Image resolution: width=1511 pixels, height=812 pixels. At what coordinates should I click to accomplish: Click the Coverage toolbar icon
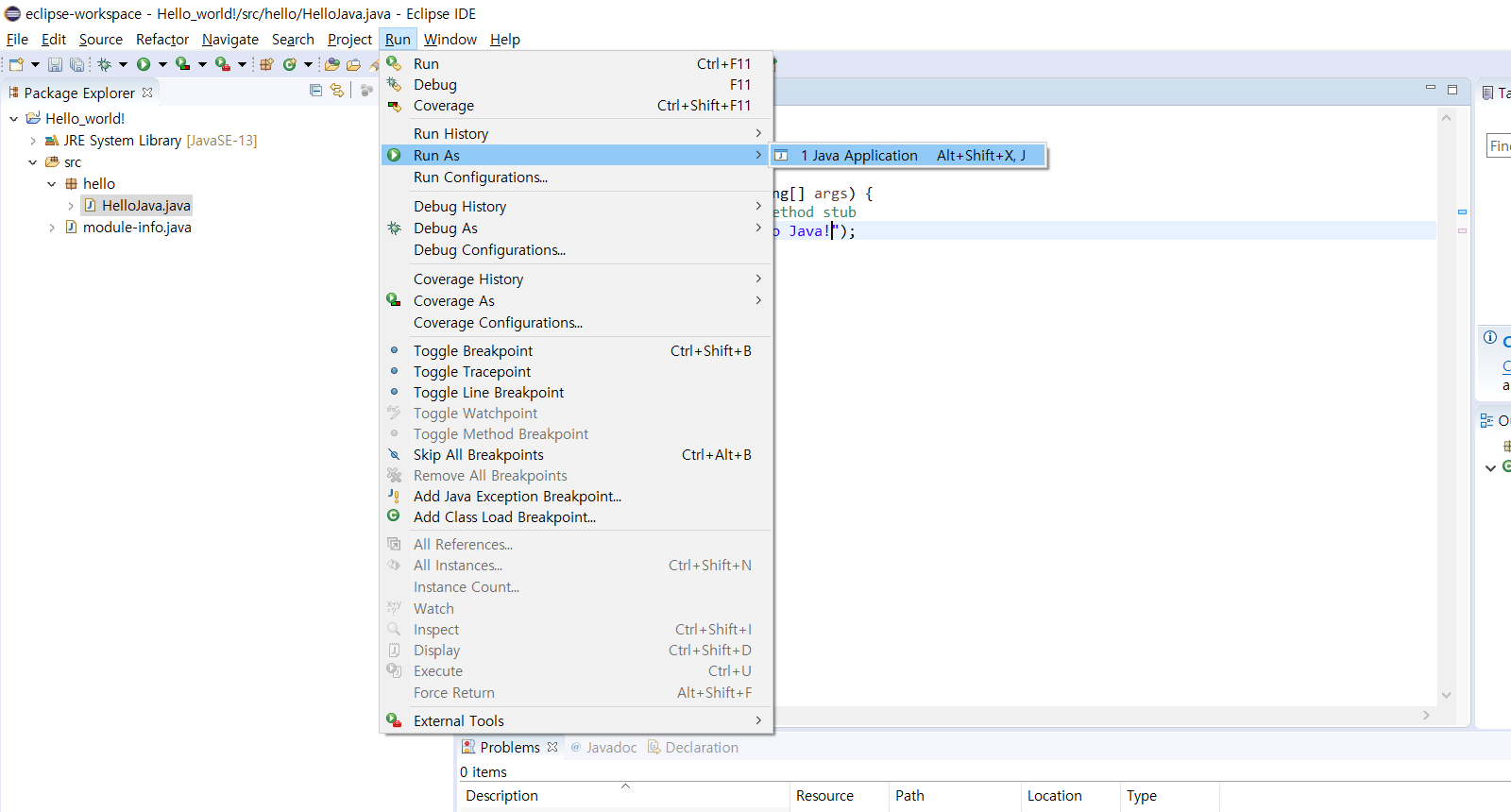183,64
